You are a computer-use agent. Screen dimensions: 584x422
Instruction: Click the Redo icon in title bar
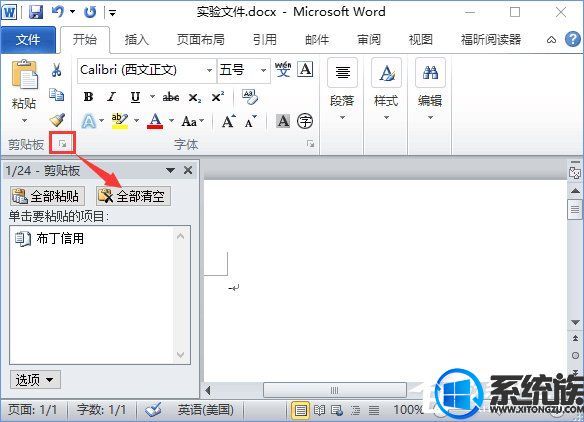pyautogui.click(x=90, y=12)
